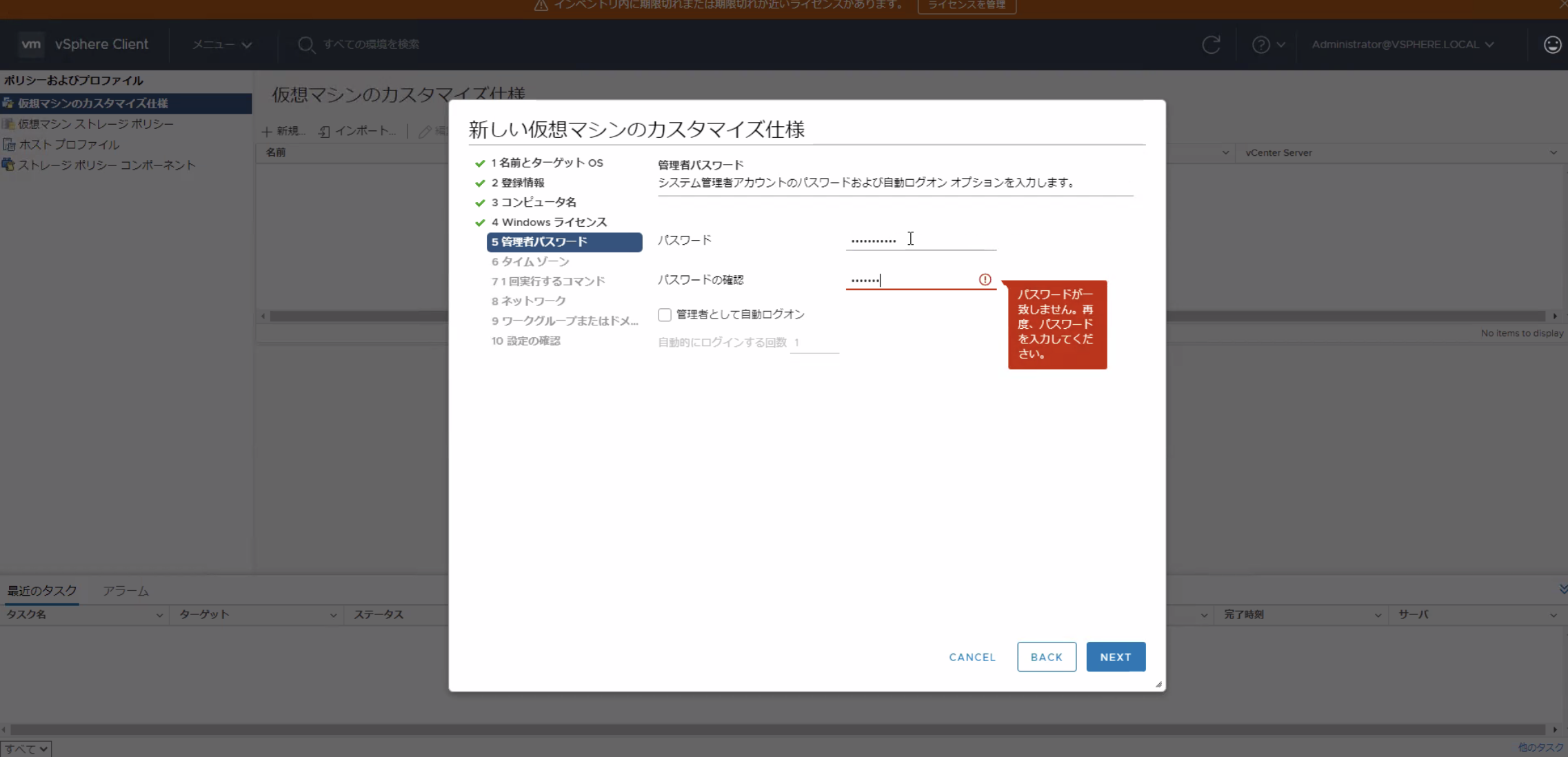This screenshot has height=757, width=1568.
Task: Click the feedback smiley icon
Action: point(1552,44)
